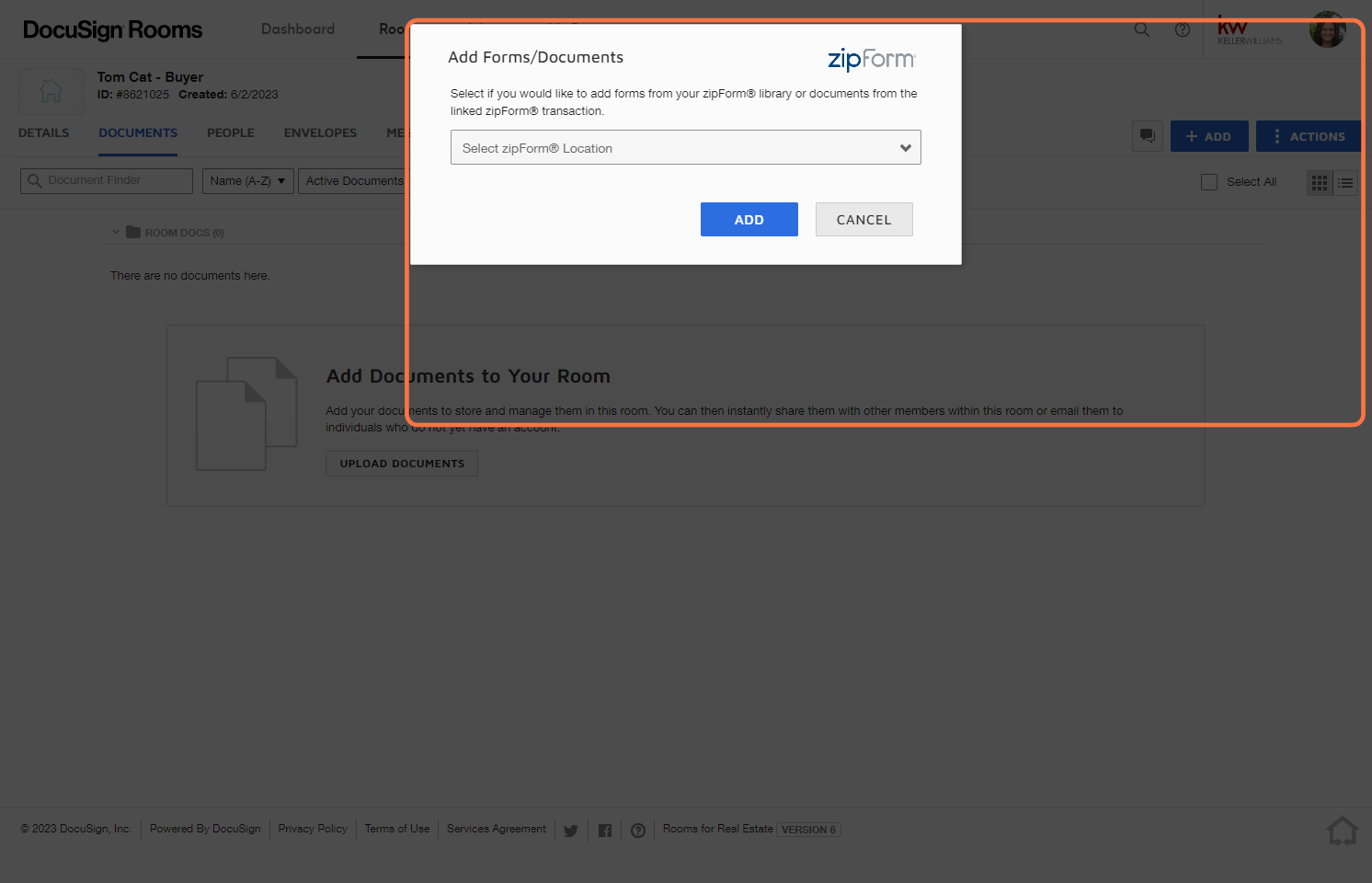The width and height of the screenshot is (1372, 883).
Task: Click the + ADD button in toolbar
Action: pyautogui.click(x=1209, y=136)
